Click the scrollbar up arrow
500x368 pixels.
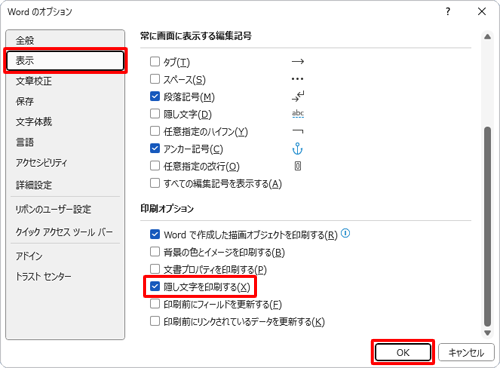pyautogui.click(x=487, y=37)
